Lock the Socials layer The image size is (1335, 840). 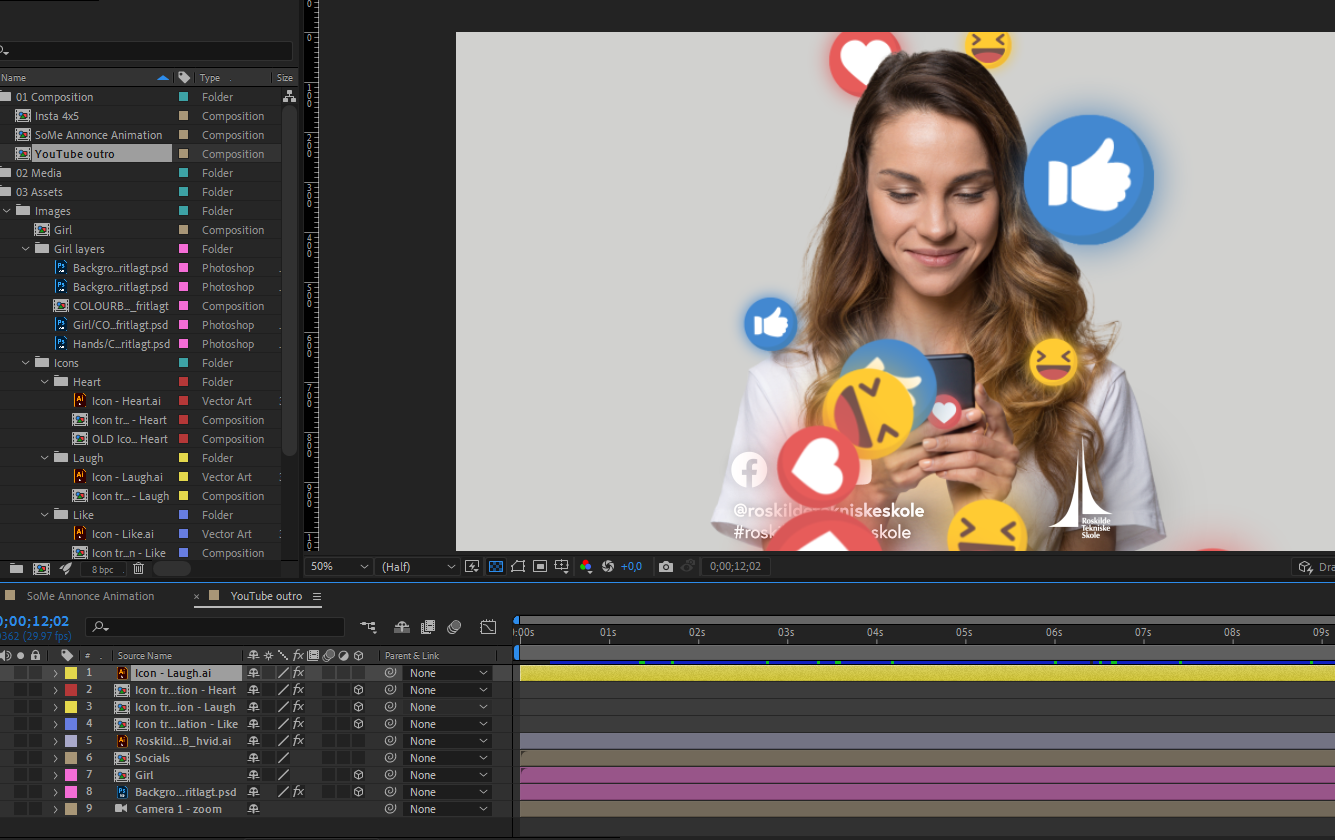point(35,758)
